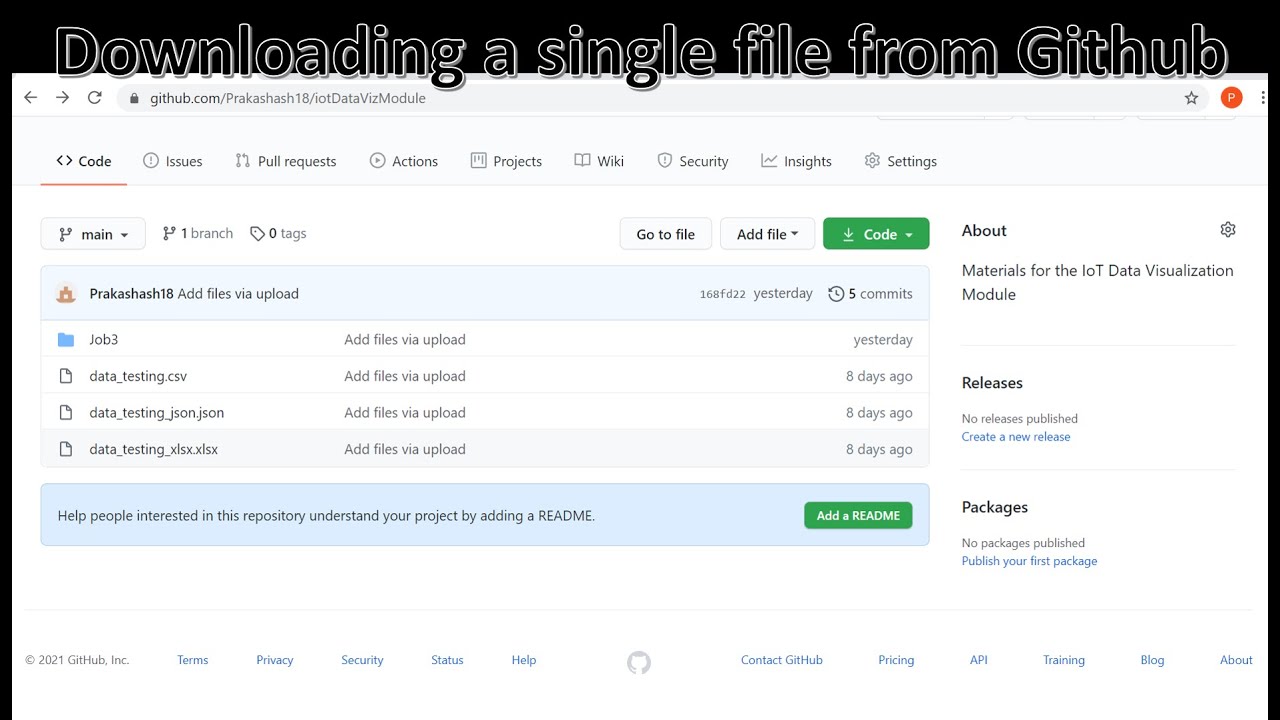Open the Insights tab
Image resolution: width=1280 pixels, height=720 pixels.
(x=796, y=161)
